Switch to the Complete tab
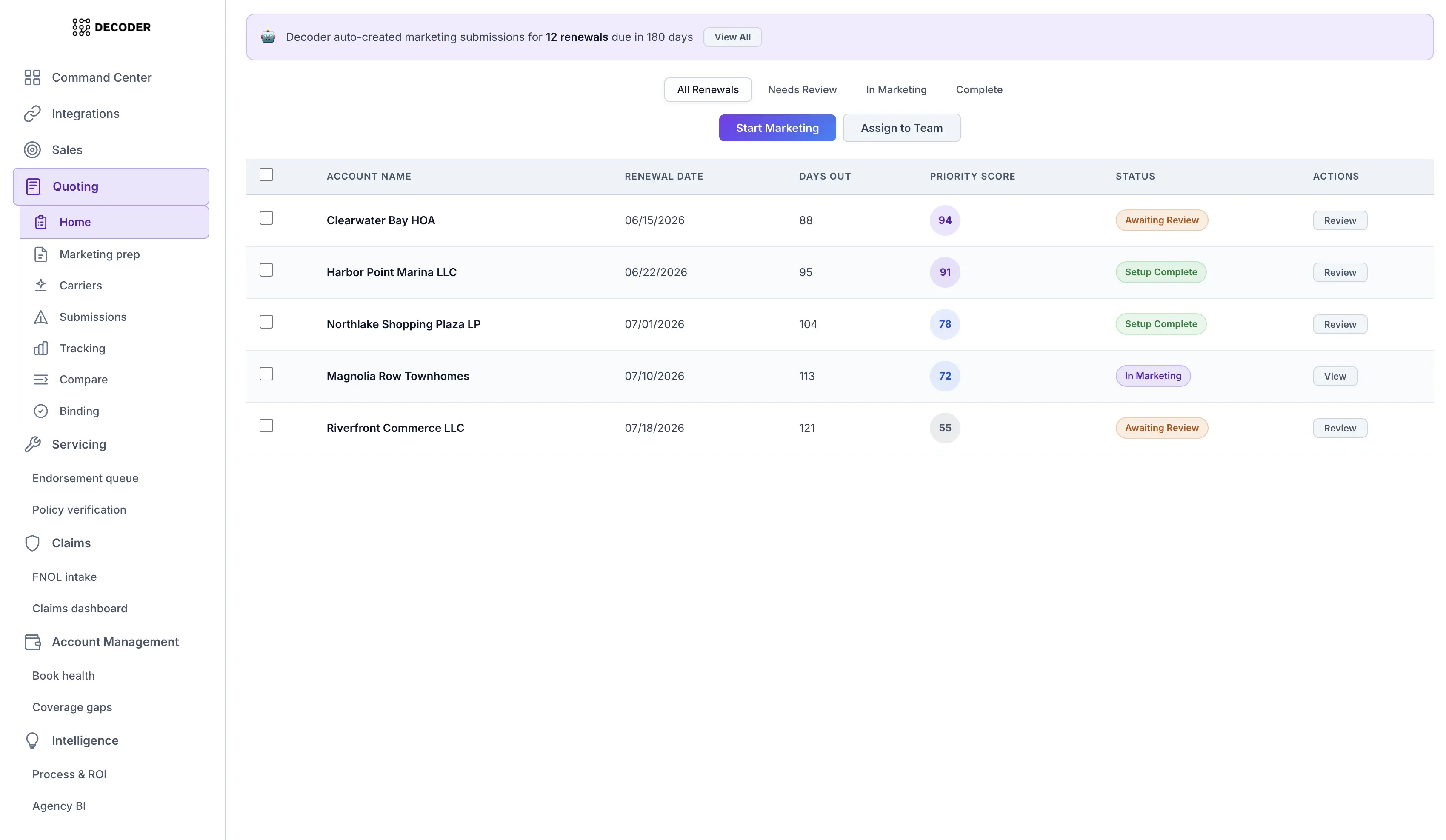1446x840 pixels. (979, 89)
